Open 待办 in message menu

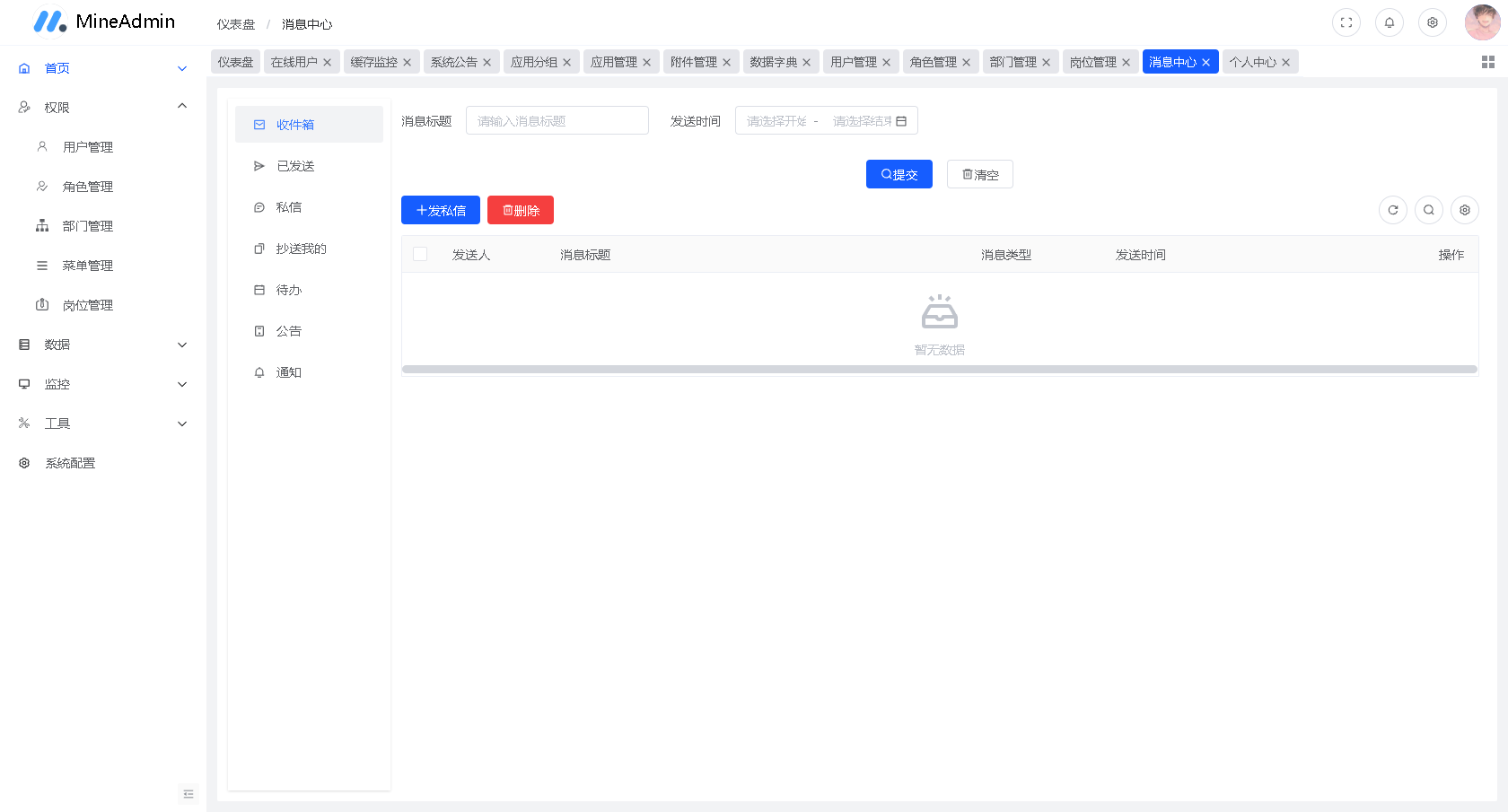pyautogui.click(x=309, y=290)
